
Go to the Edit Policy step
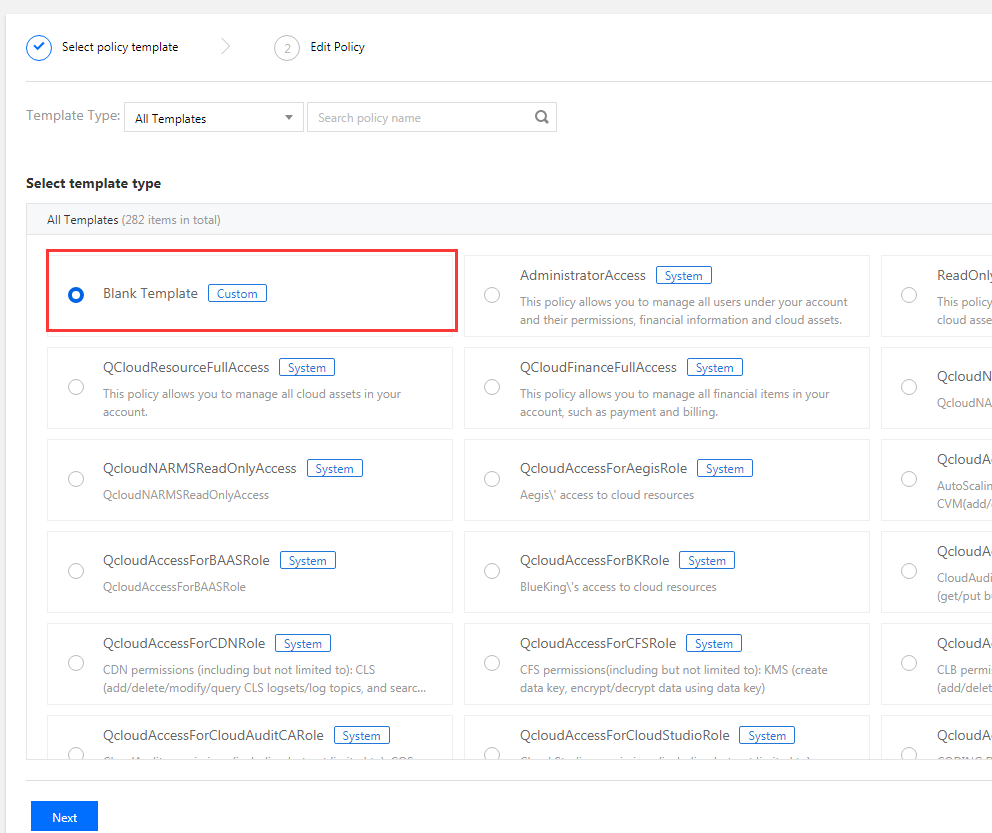[x=337, y=47]
